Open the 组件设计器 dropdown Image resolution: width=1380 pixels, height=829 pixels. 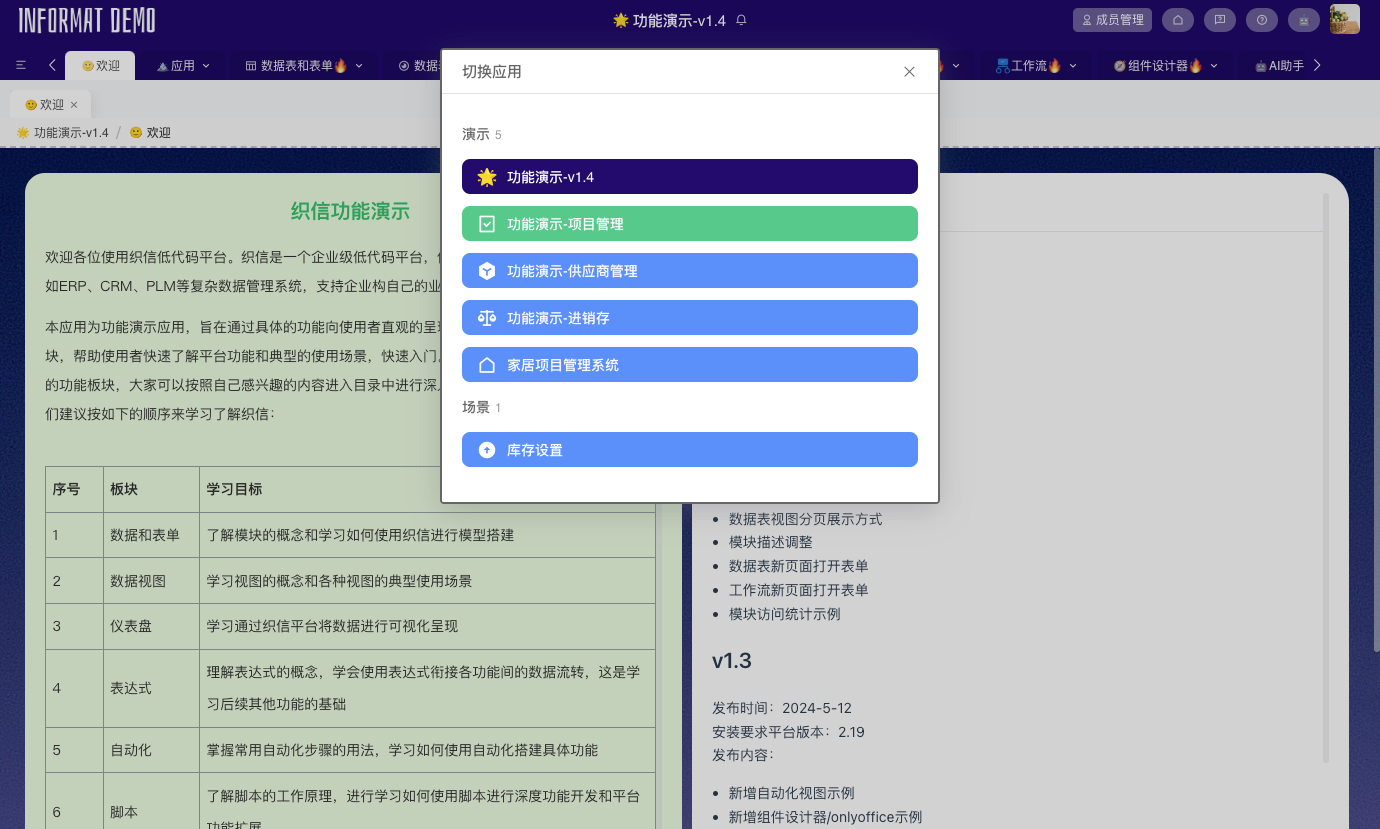pyautogui.click(x=1166, y=64)
